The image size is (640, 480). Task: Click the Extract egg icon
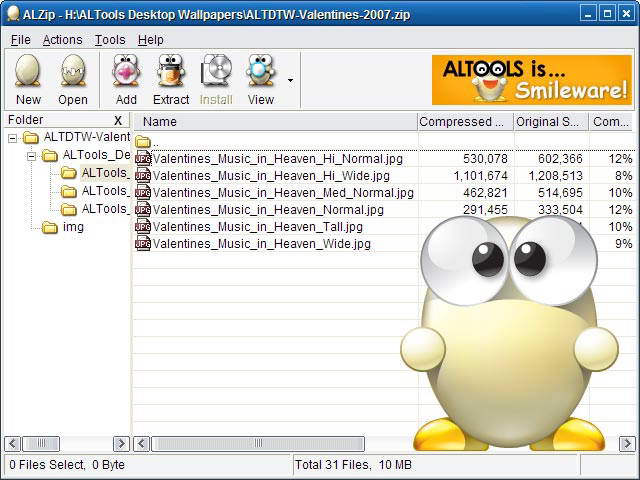pyautogui.click(x=171, y=71)
